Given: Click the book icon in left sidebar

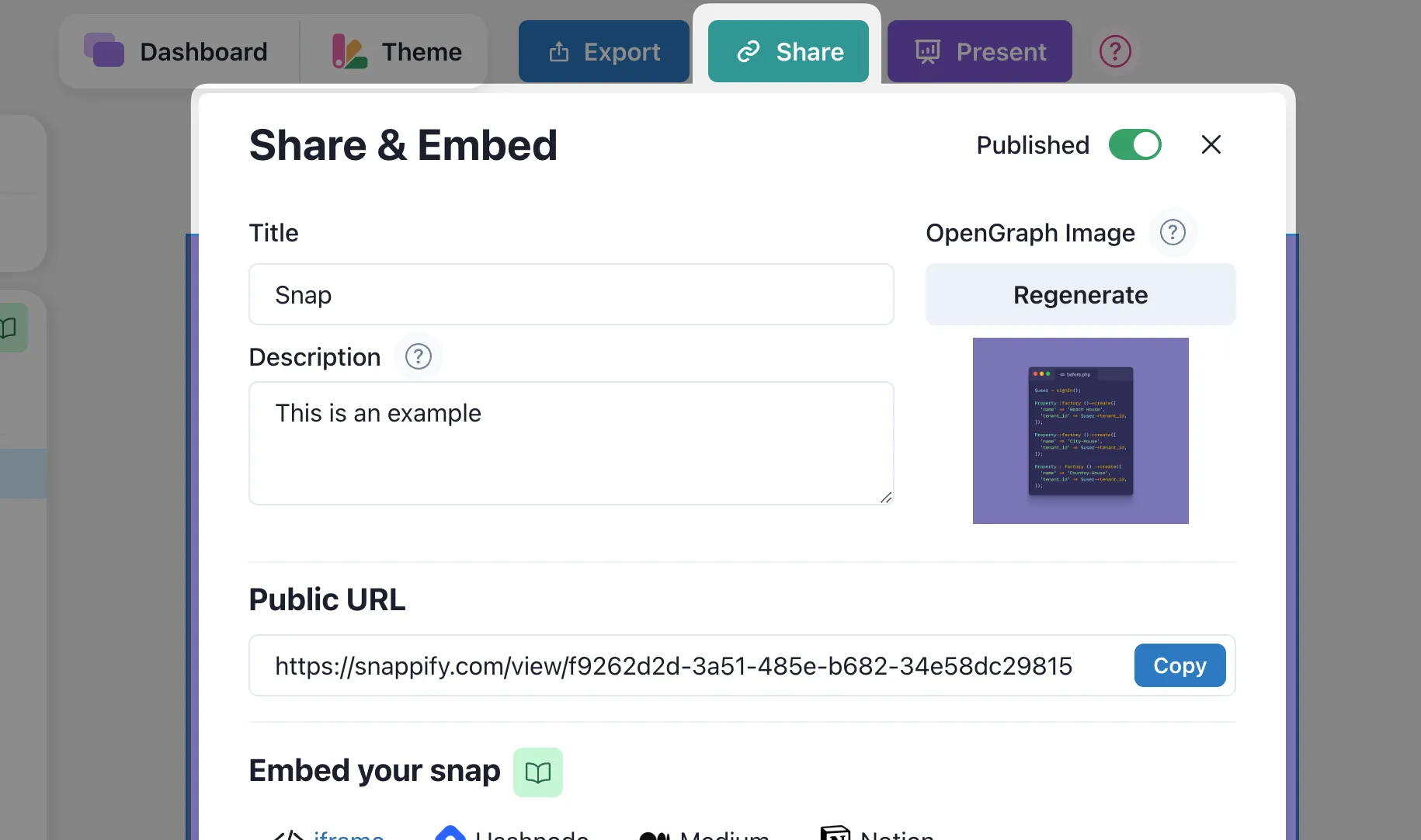Looking at the screenshot, I should [x=9, y=328].
